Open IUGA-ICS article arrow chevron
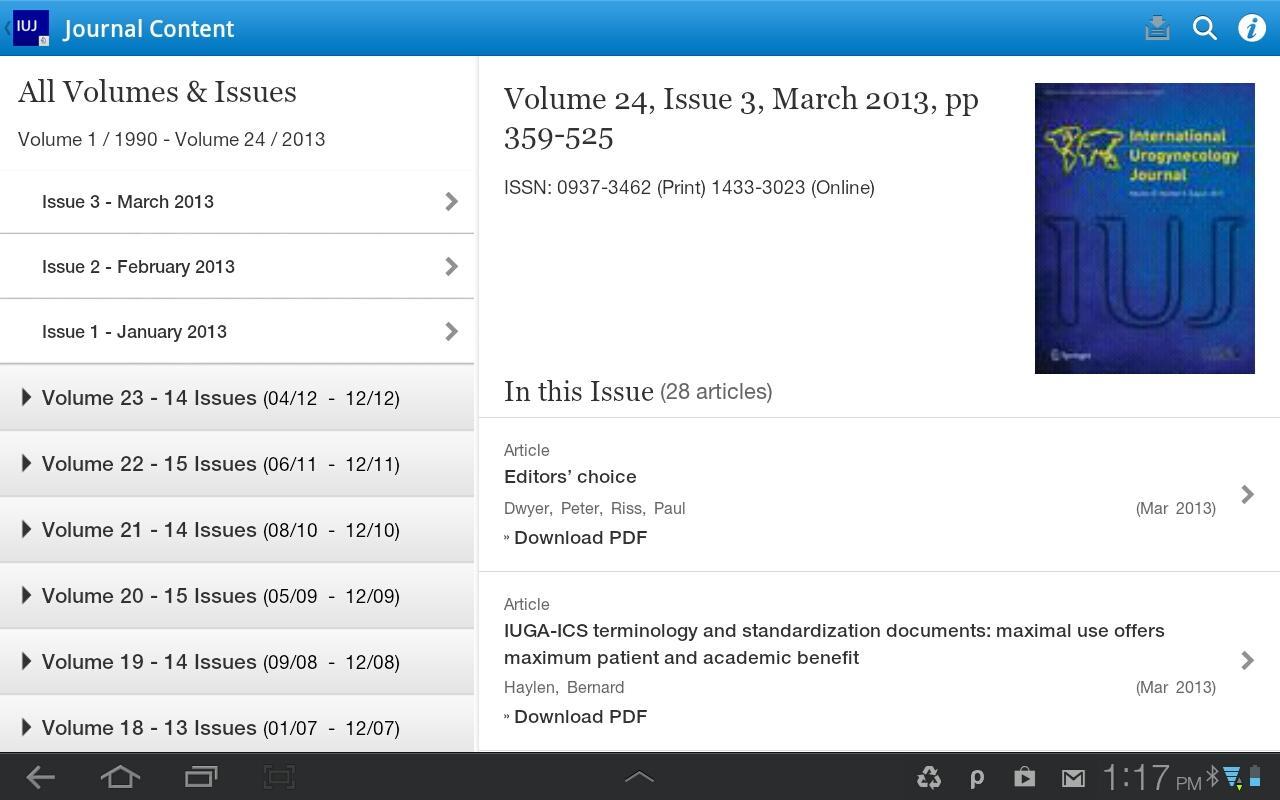The height and width of the screenshot is (800, 1280). (x=1247, y=660)
